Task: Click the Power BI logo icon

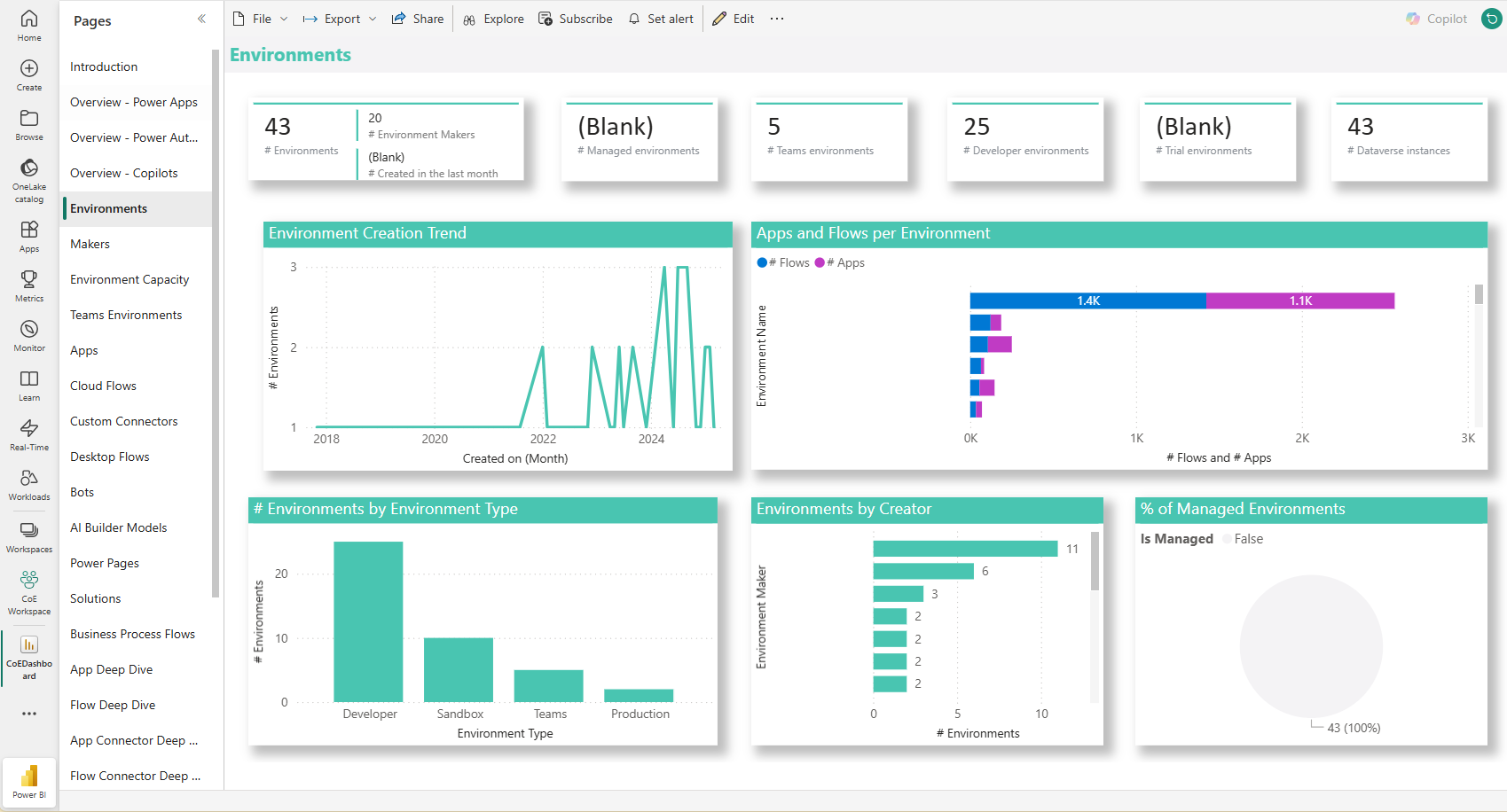Action: [x=29, y=776]
